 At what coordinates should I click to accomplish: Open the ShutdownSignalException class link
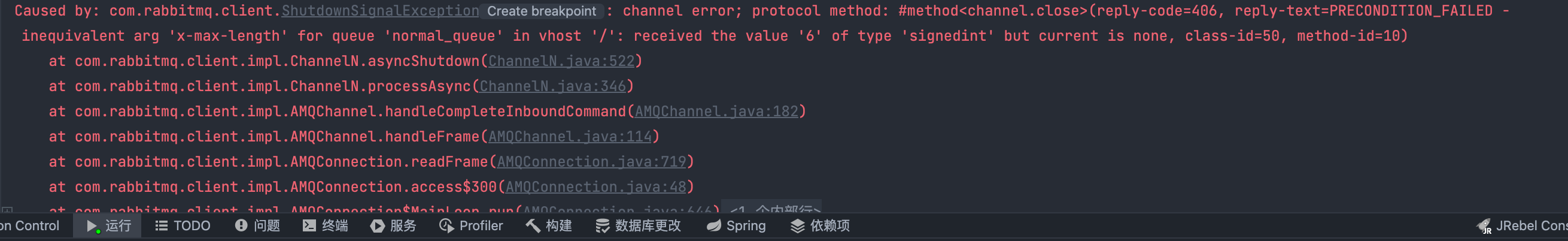(x=380, y=11)
